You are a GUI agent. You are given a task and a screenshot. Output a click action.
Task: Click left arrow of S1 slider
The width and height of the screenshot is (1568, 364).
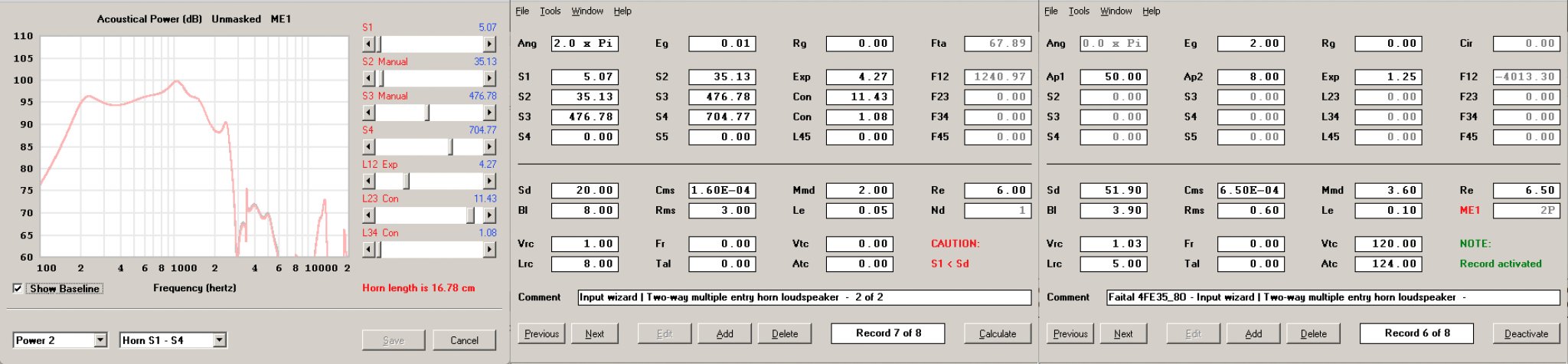coord(368,44)
